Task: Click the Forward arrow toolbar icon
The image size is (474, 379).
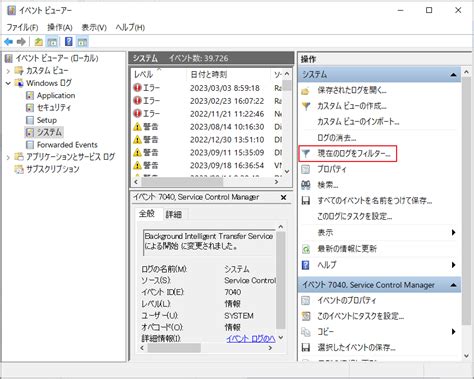Action: coord(21,42)
